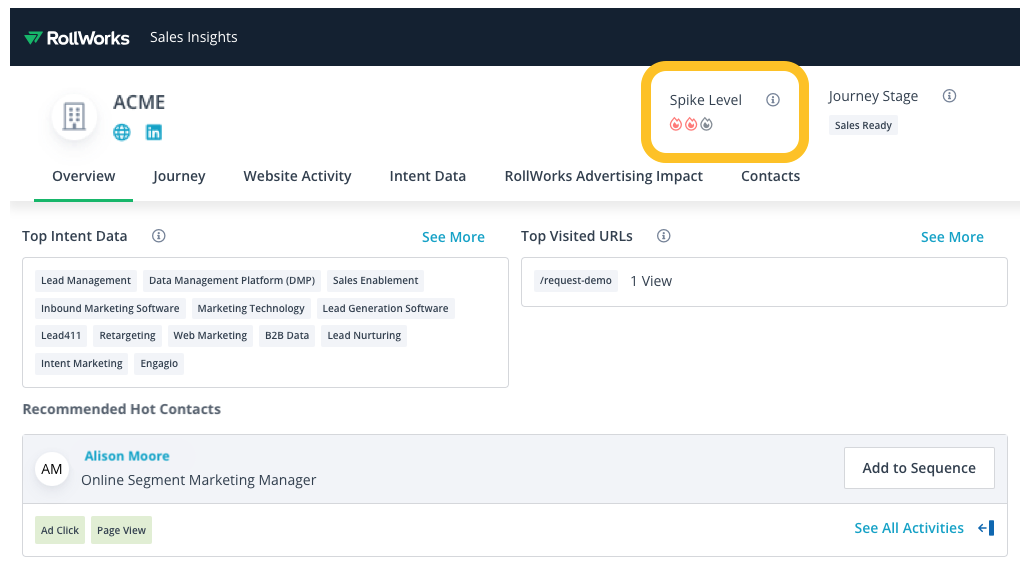Click the Top Intent Data info icon
Image resolution: width=1020 pixels, height=563 pixels.
tap(159, 236)
